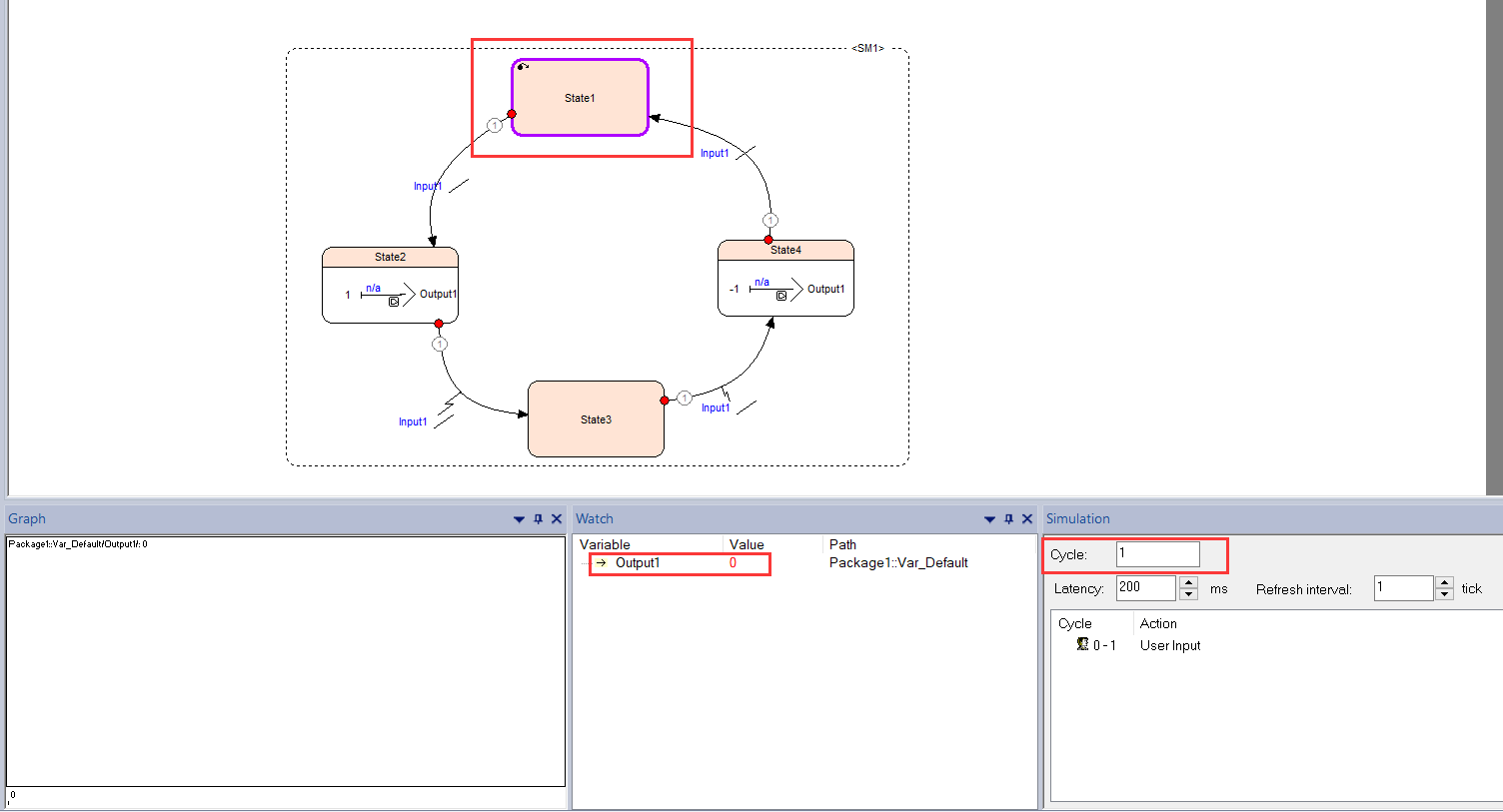This screenshot has width=1503, height=812.
Task: Click the Variable column header
Action: 605,544
